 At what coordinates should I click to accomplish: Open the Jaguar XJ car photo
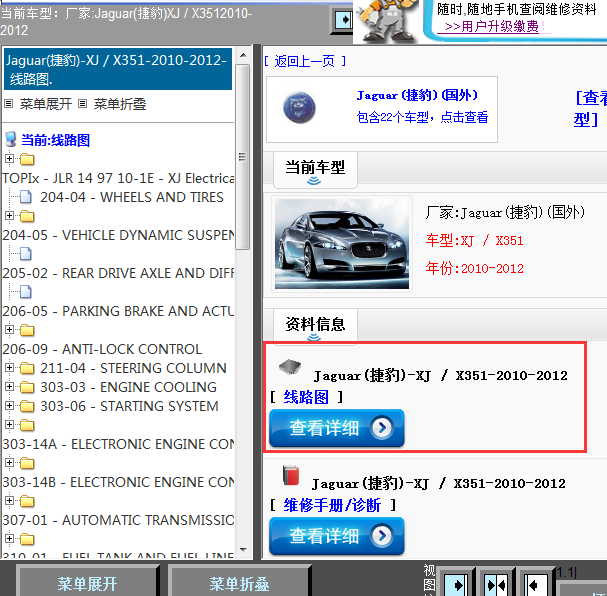pyautogui.click(x=341, y=244)
